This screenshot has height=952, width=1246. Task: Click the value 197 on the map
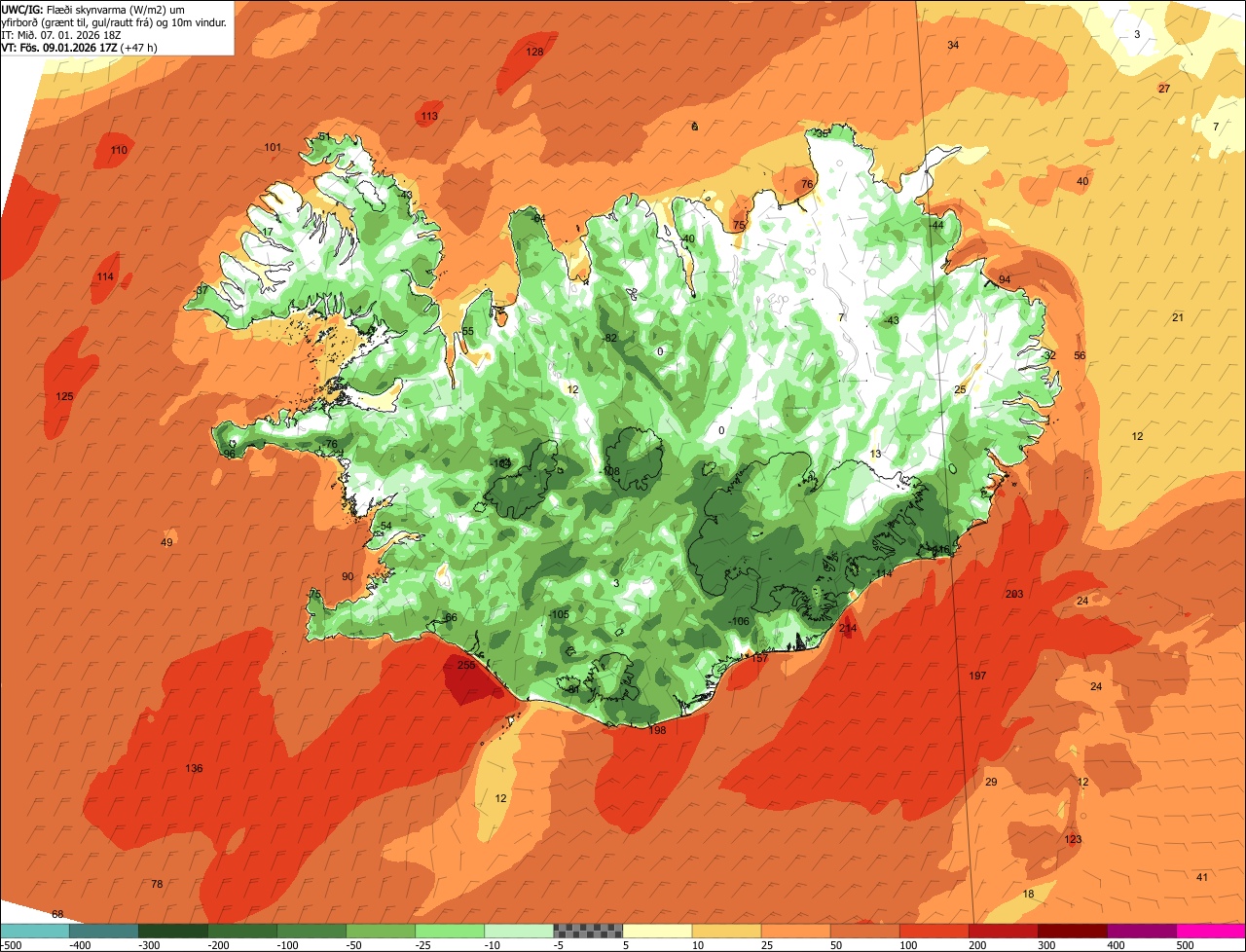(x=977, y=676)
